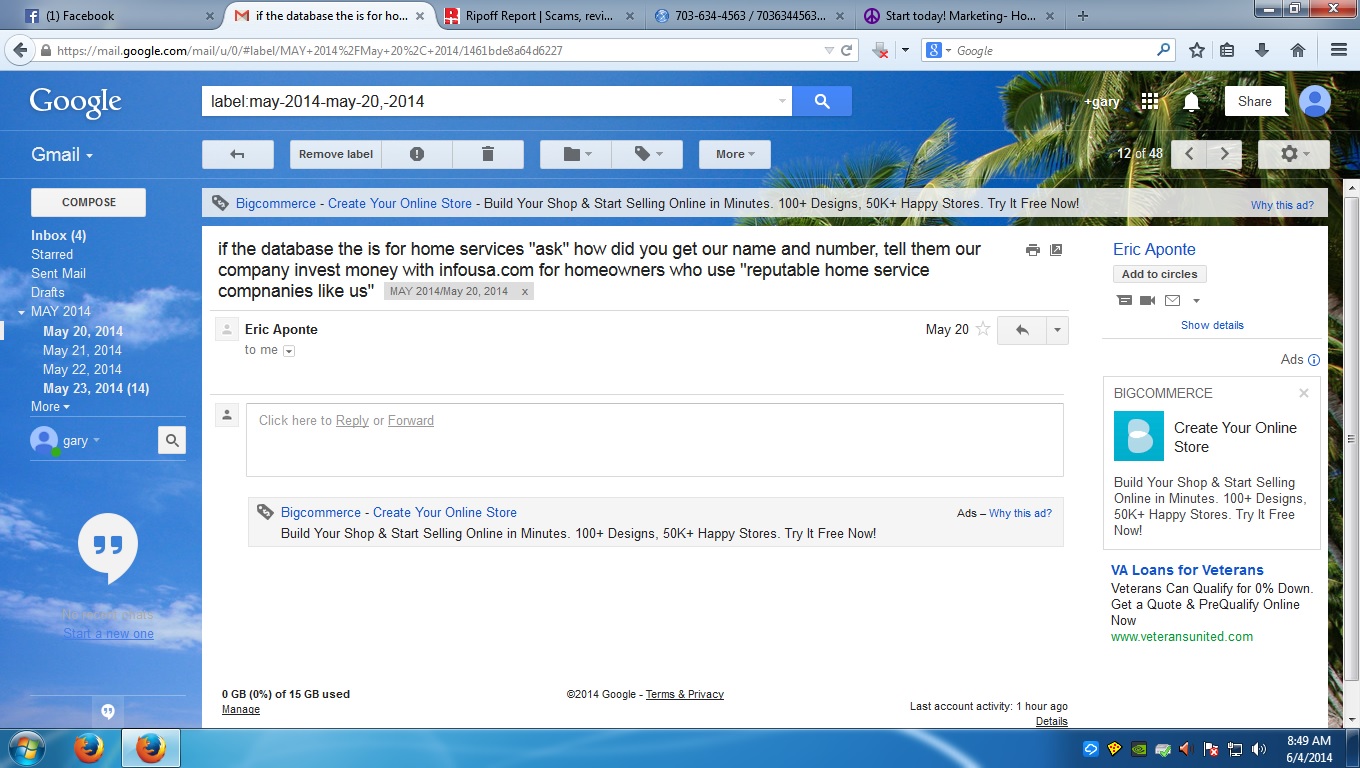Click the Manage storage link
The image size is (1360, 768).
tap(241, 709)
